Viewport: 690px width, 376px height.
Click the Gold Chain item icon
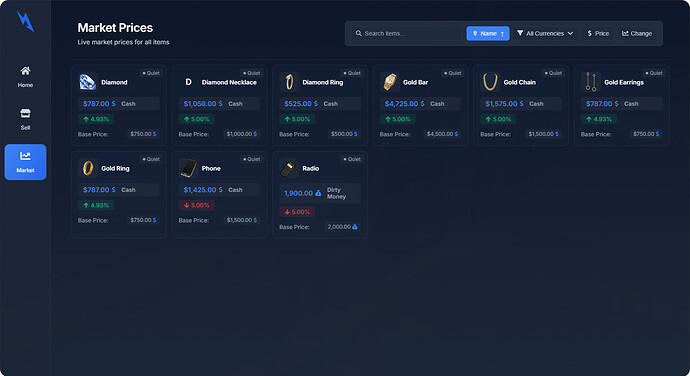click(x=490, y=82)
